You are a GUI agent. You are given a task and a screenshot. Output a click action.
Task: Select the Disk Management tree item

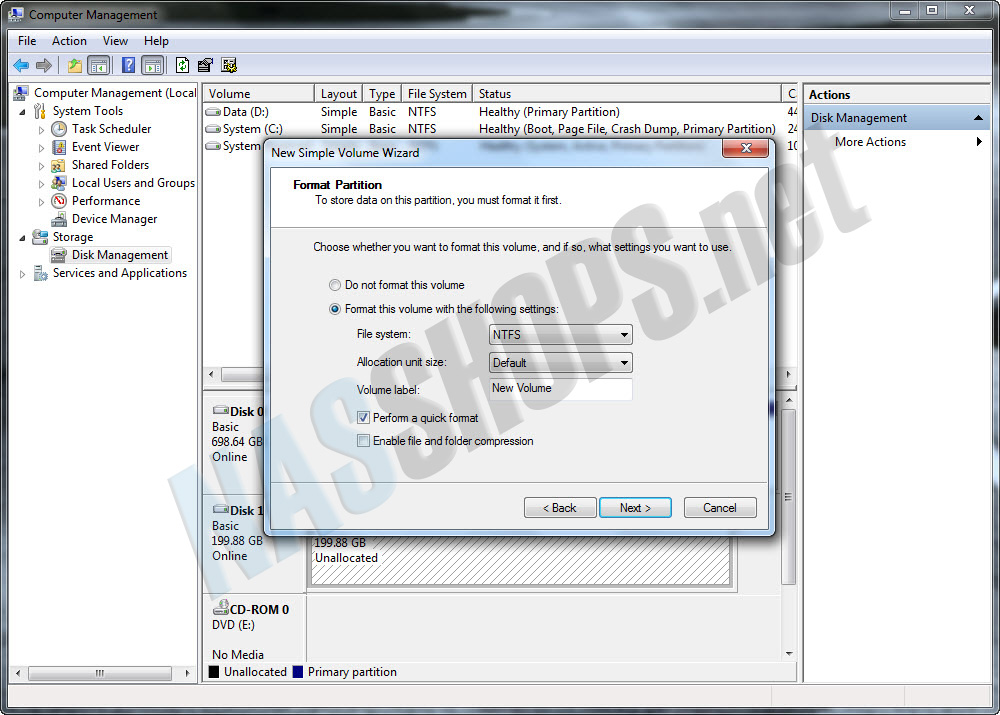119,255
